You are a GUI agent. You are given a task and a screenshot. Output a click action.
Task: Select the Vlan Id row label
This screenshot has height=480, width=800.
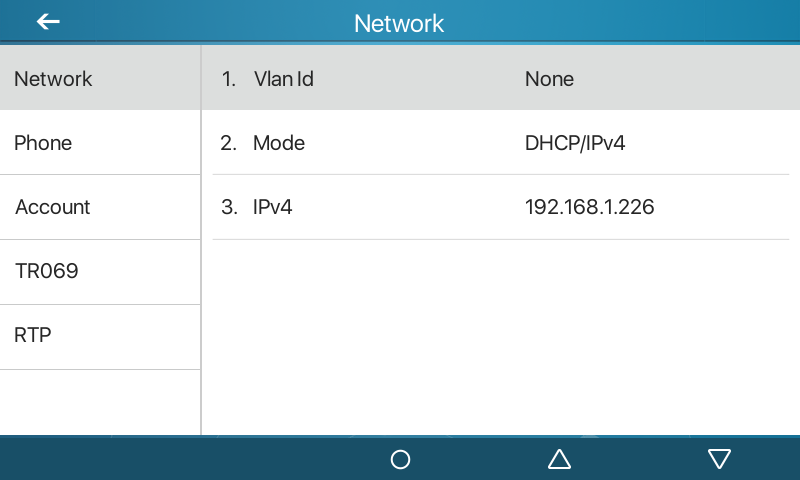click(284, 79)
